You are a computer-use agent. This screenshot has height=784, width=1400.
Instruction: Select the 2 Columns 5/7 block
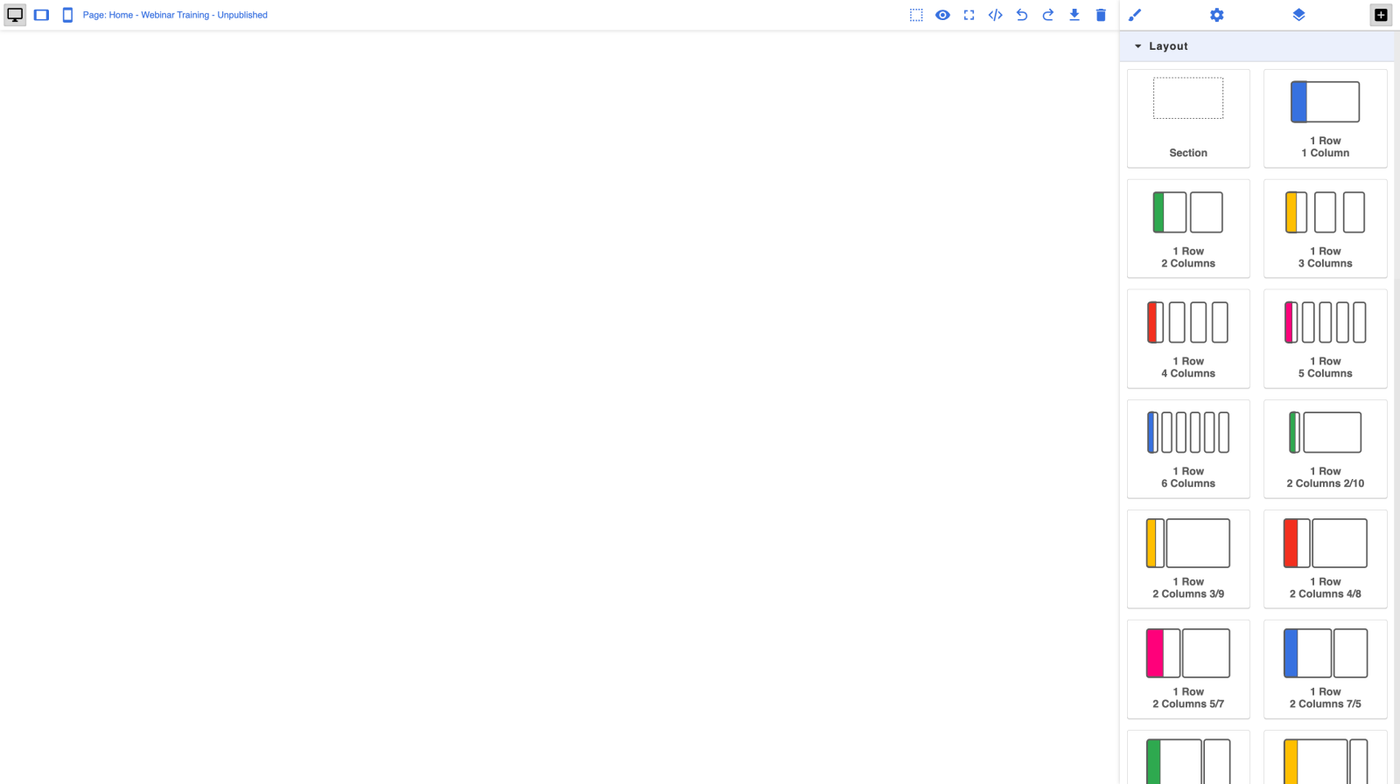(1188, 669)
